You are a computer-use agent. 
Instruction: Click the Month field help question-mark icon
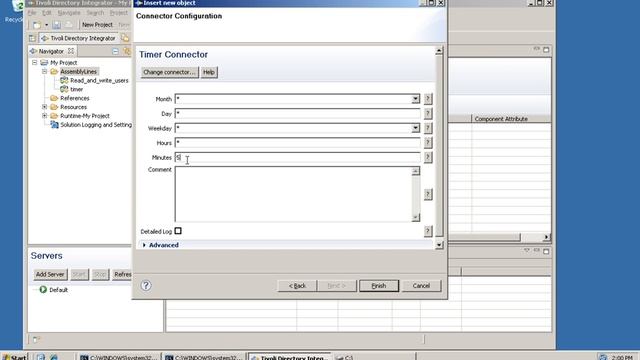click(x=427, y=99)
